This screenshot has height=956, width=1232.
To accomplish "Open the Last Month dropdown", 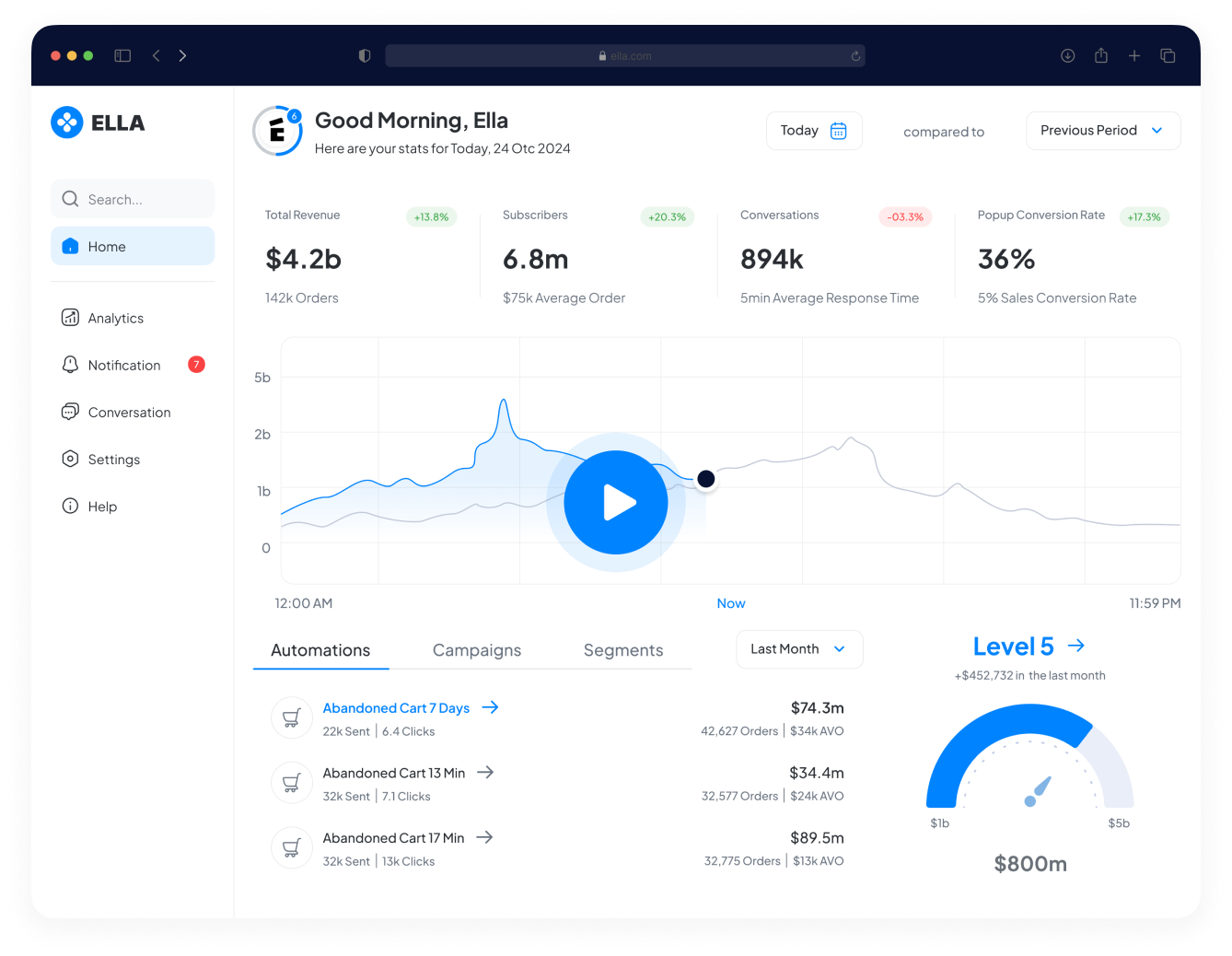I will [798, 649].
